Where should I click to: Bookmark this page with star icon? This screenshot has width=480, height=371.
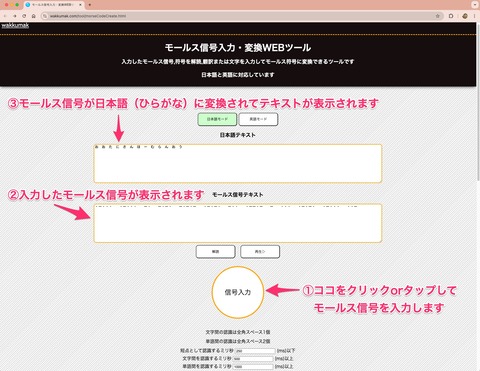tap(438, 16)
